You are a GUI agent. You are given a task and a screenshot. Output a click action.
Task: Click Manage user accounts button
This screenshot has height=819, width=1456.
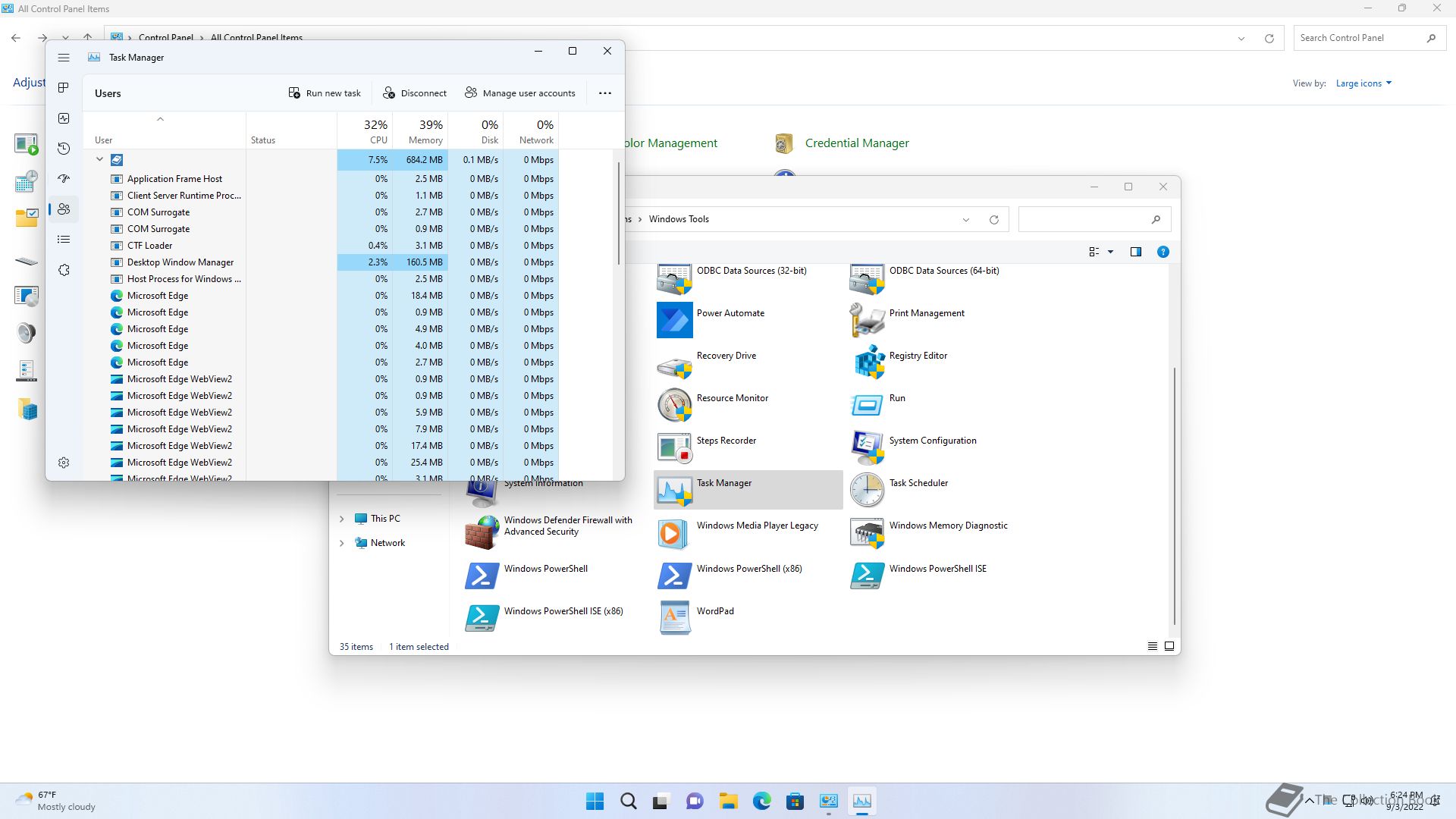pyautogui.click(x=520, y=93)
